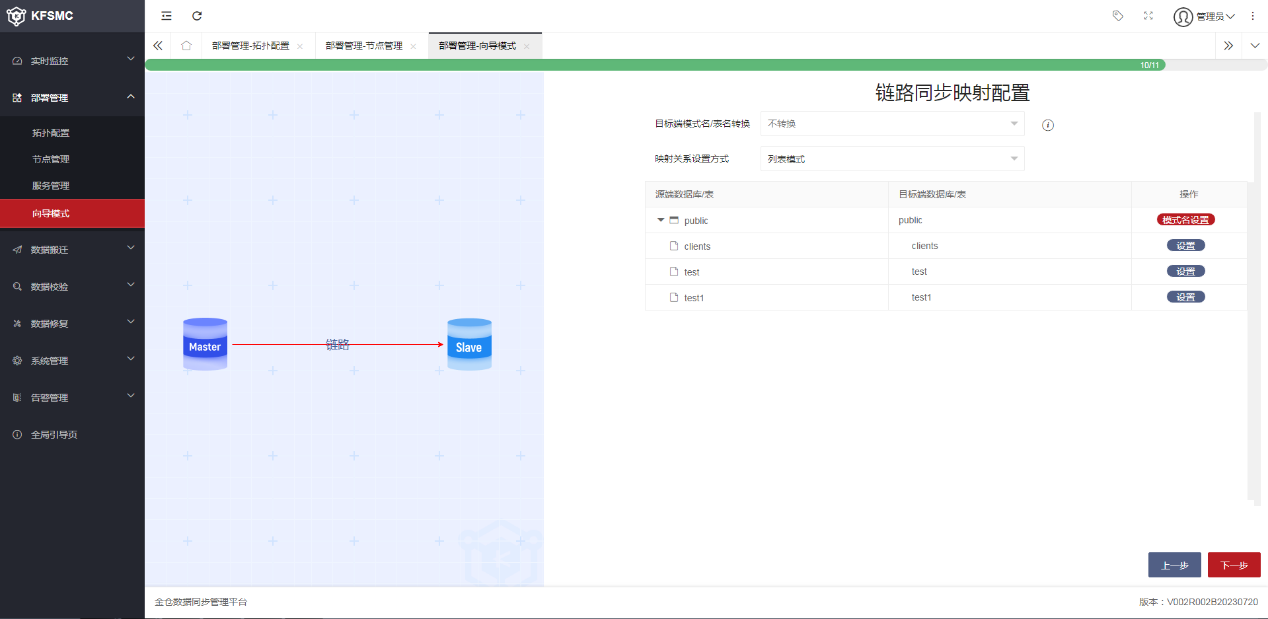Click the 下一步 button
Image resolution: width=1268 pixels, height=619 pixels.
click(1233, 564)
